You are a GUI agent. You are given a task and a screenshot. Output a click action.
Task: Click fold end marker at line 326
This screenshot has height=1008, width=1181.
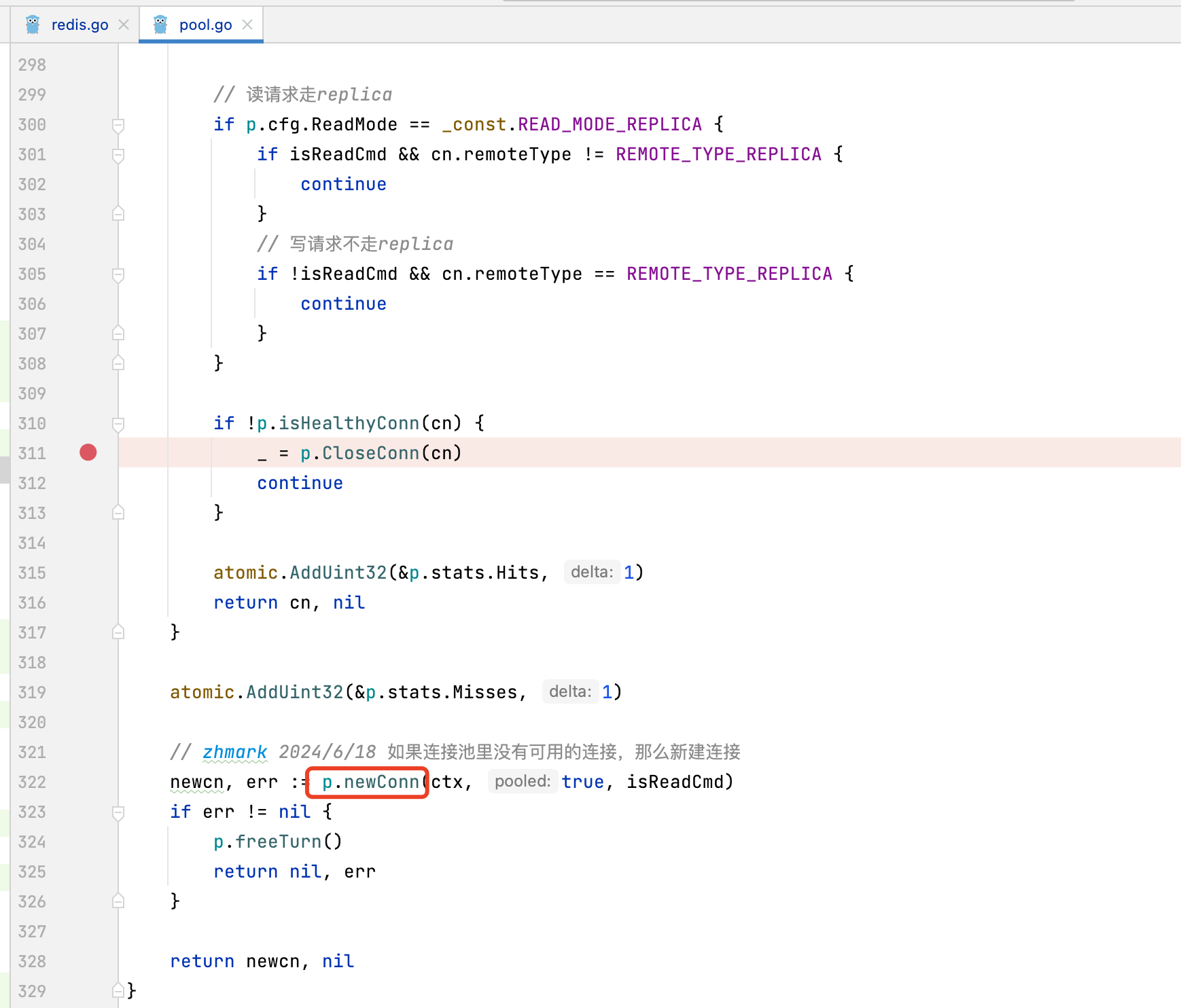[118, 901]
